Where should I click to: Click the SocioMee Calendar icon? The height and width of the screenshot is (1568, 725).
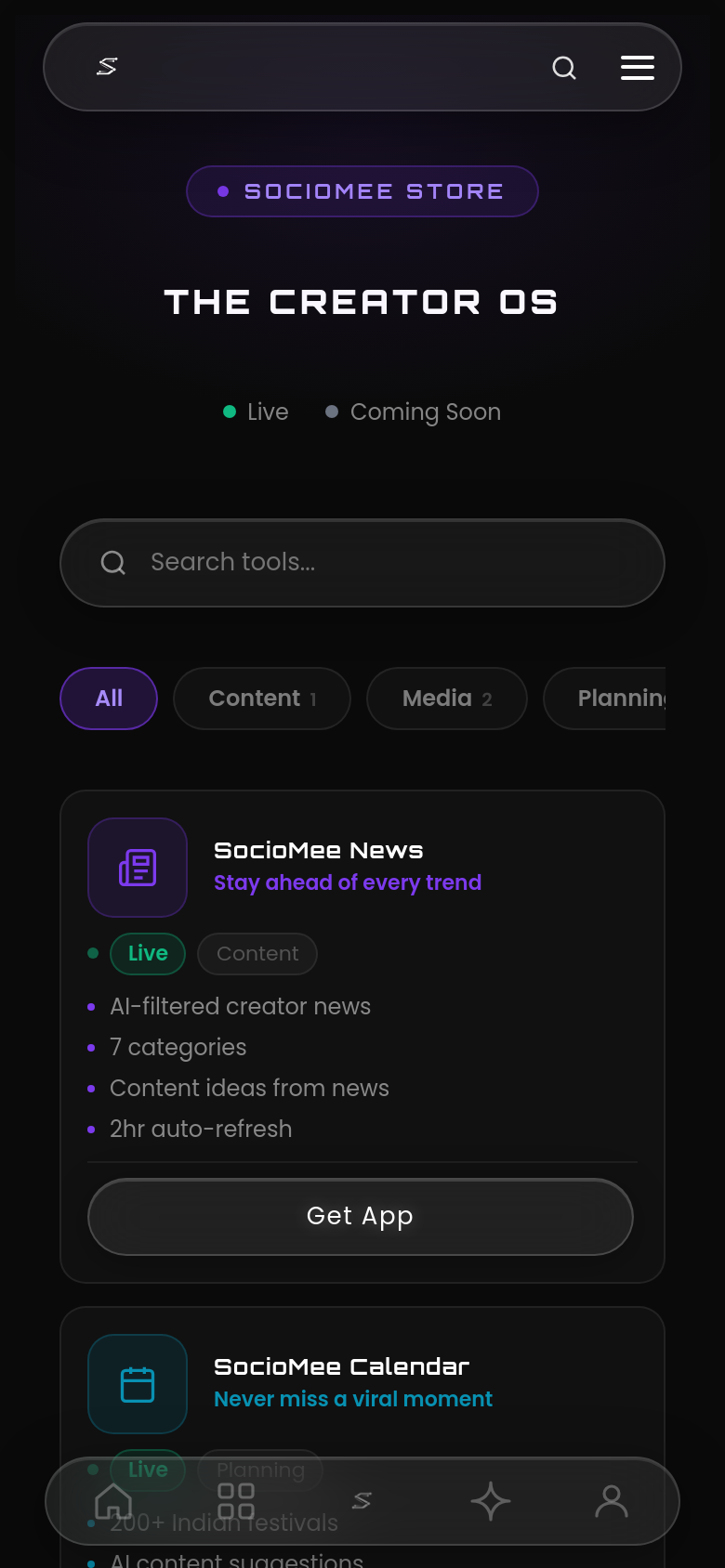point(138,1384)
